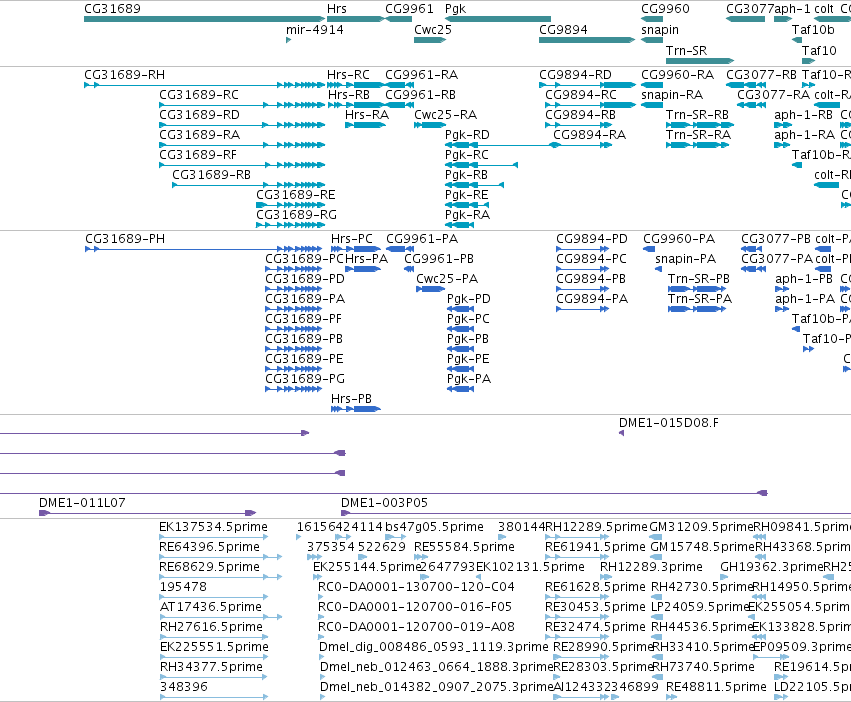851x702 pixels.
Task: Select the Pgk-RE transcript
Action: coord(467,205)
